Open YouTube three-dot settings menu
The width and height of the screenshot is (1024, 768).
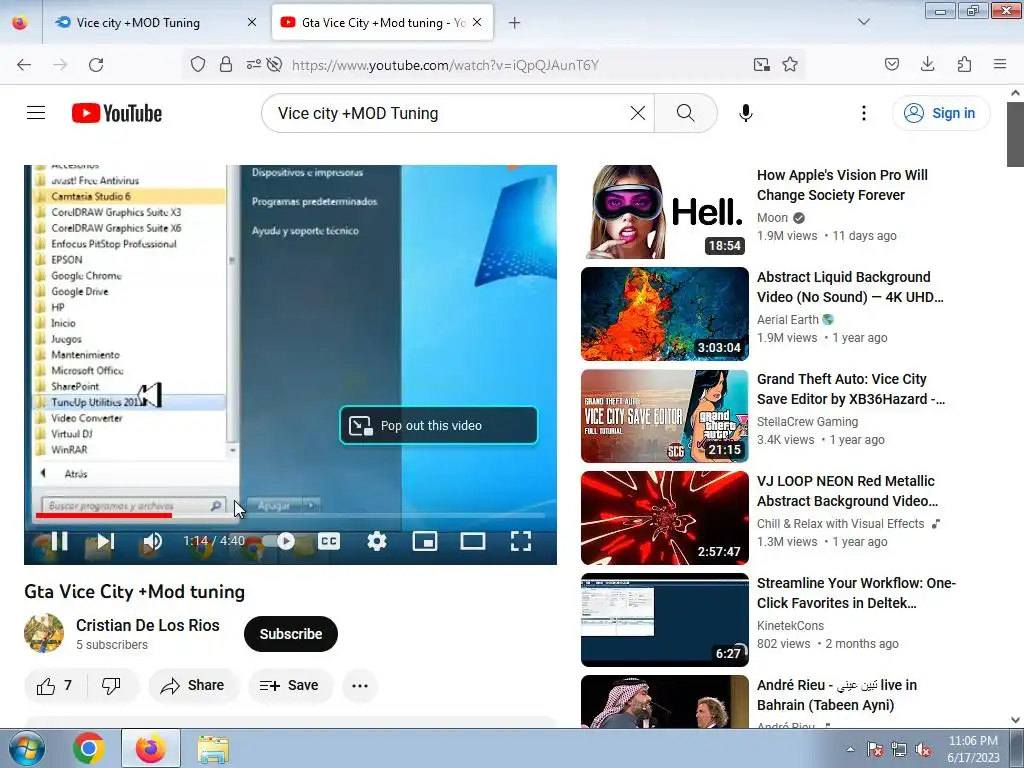[864, 113]
